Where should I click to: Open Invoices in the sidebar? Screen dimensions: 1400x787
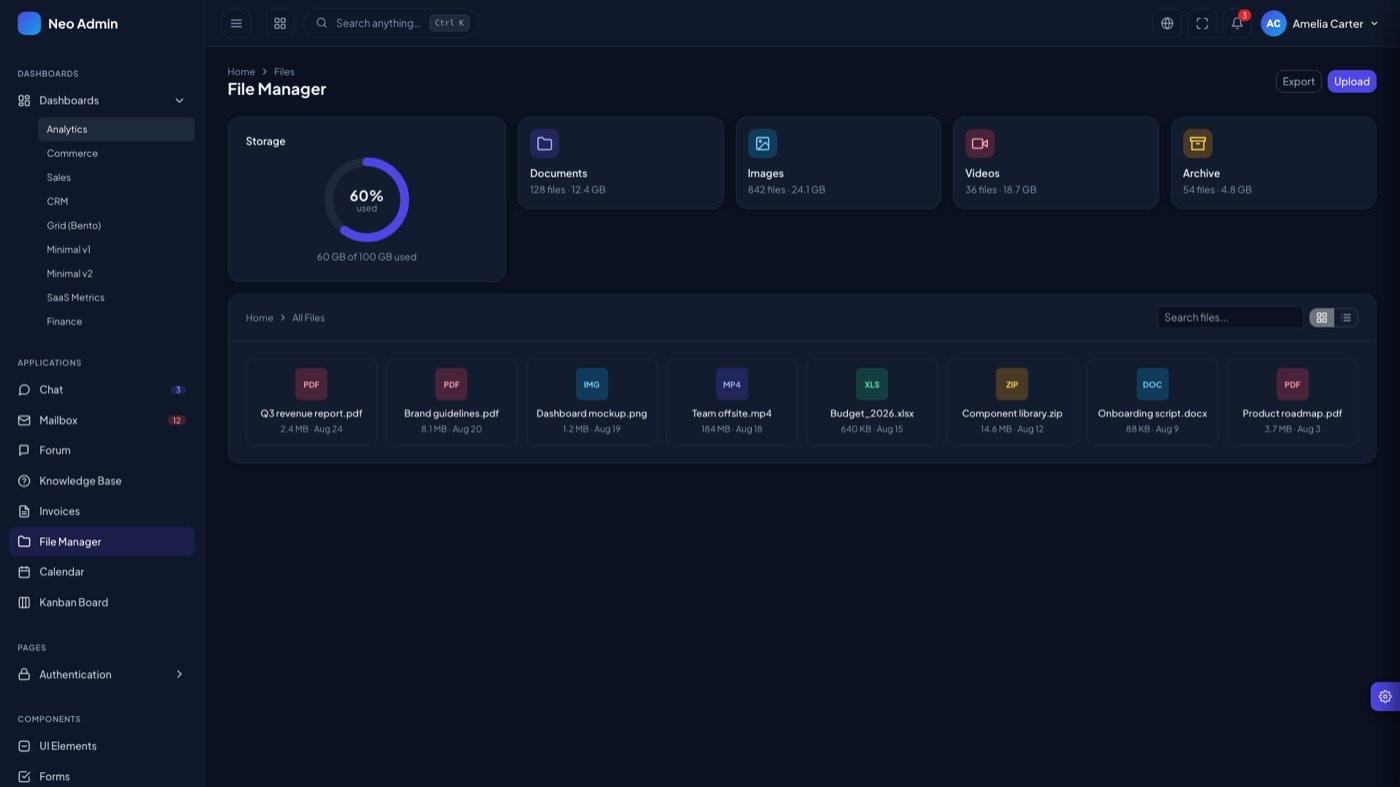(102, 511)
